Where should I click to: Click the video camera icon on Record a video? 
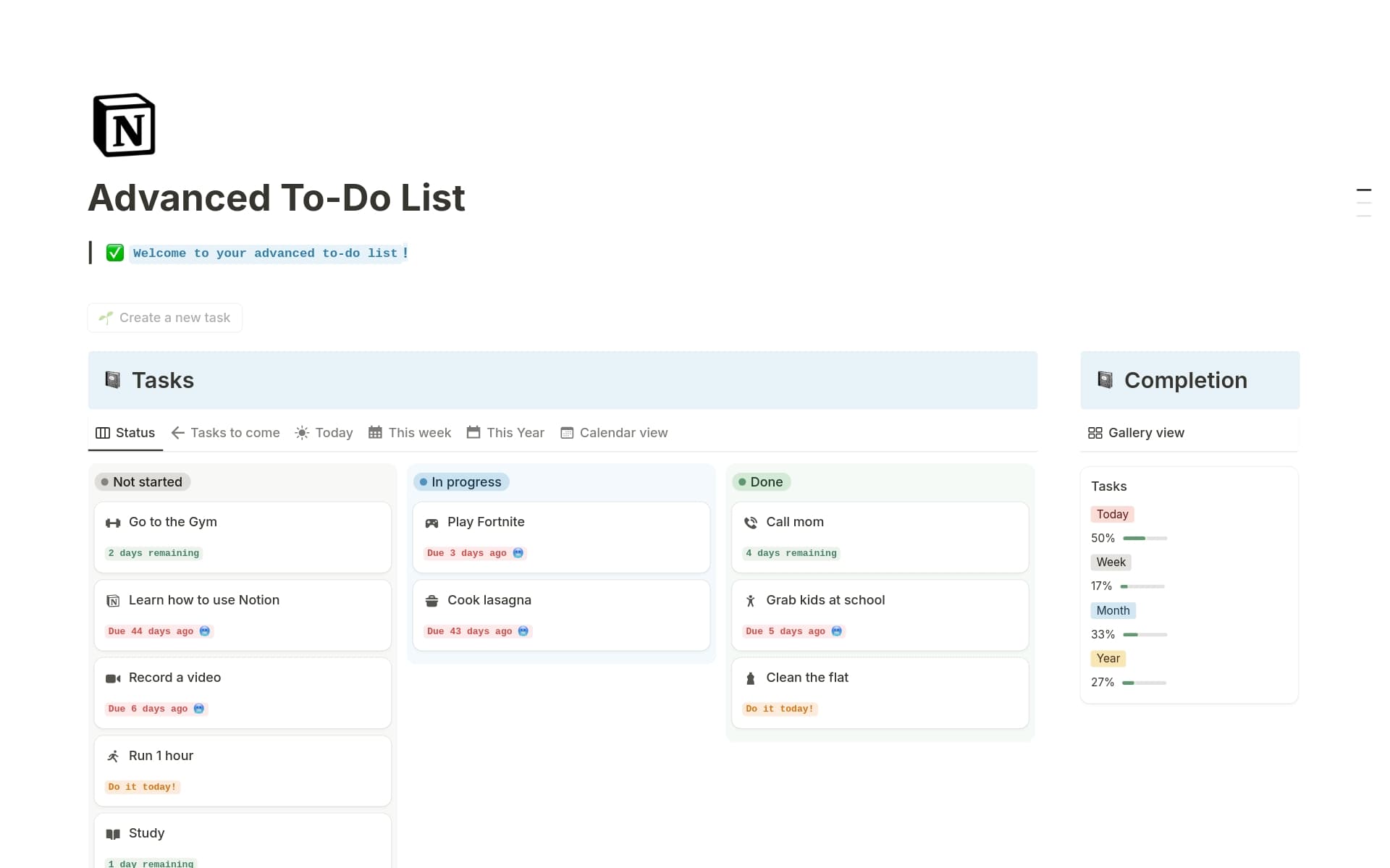(x=113, y=678)
